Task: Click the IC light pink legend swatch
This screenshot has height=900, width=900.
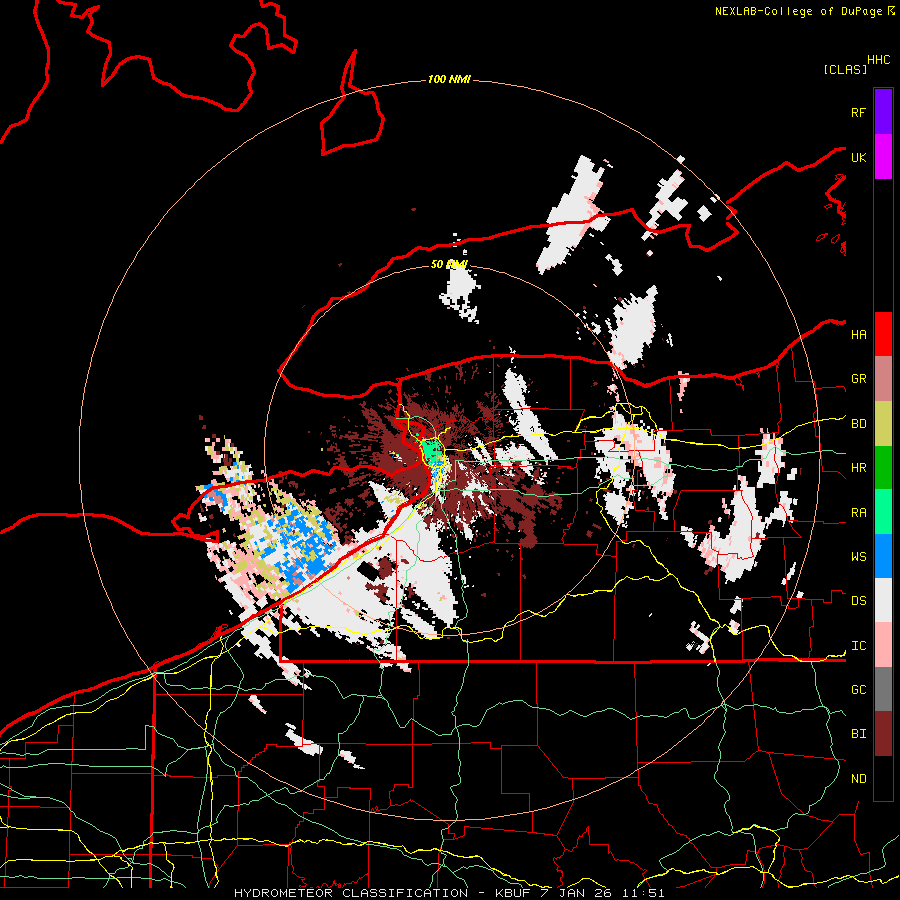Action: pyautogui.click(x=883, y=645)
